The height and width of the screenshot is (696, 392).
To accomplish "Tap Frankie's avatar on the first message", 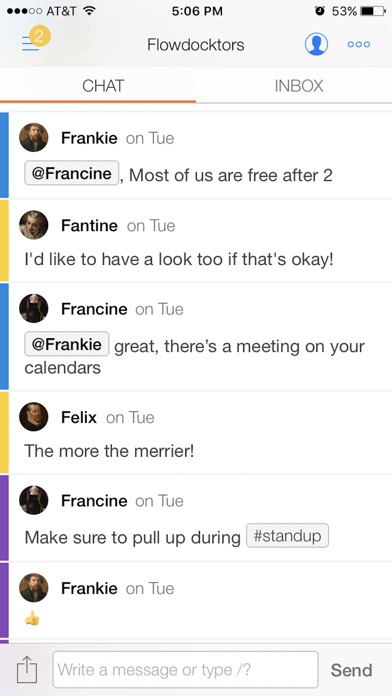I will click(34, 138).
